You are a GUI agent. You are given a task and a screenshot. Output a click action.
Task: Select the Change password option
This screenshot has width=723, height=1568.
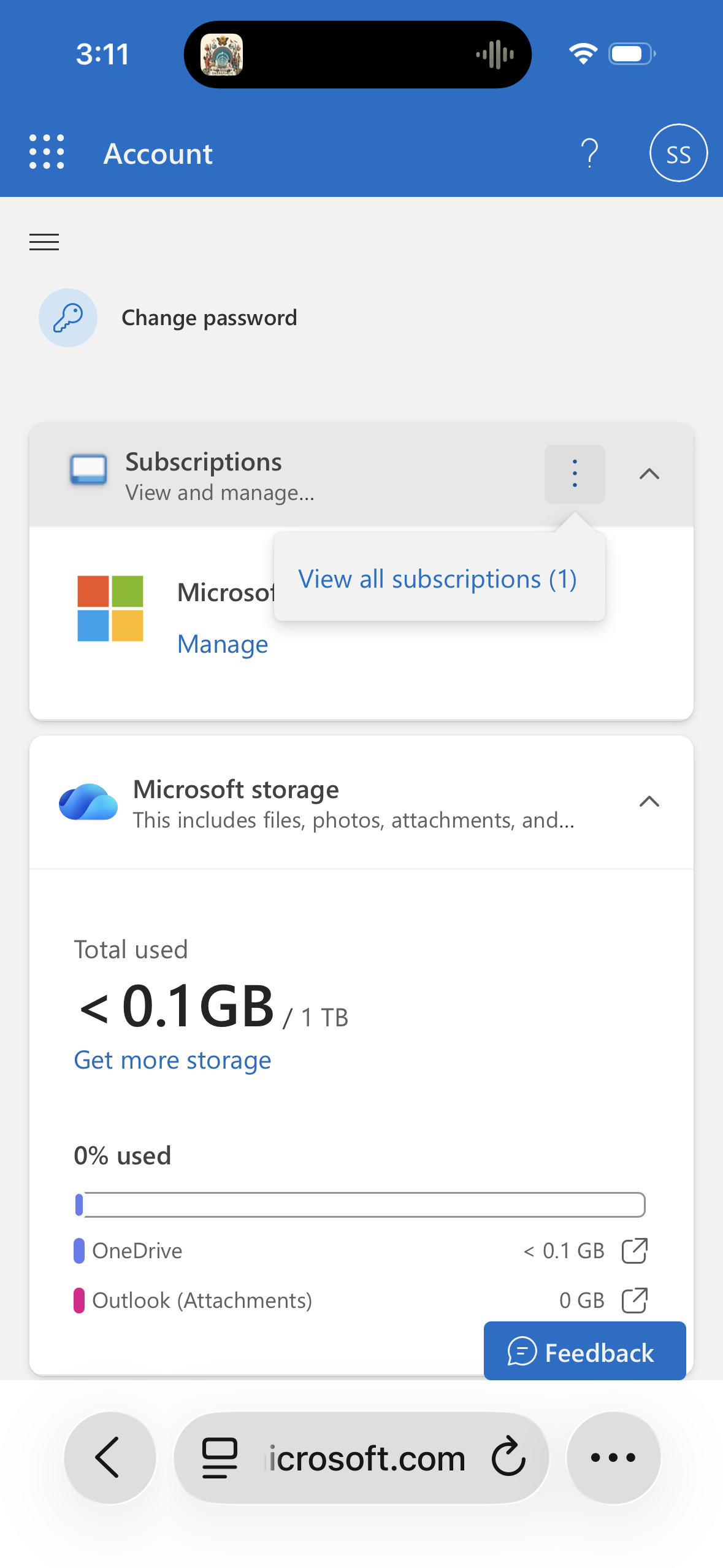pos(209,318)
